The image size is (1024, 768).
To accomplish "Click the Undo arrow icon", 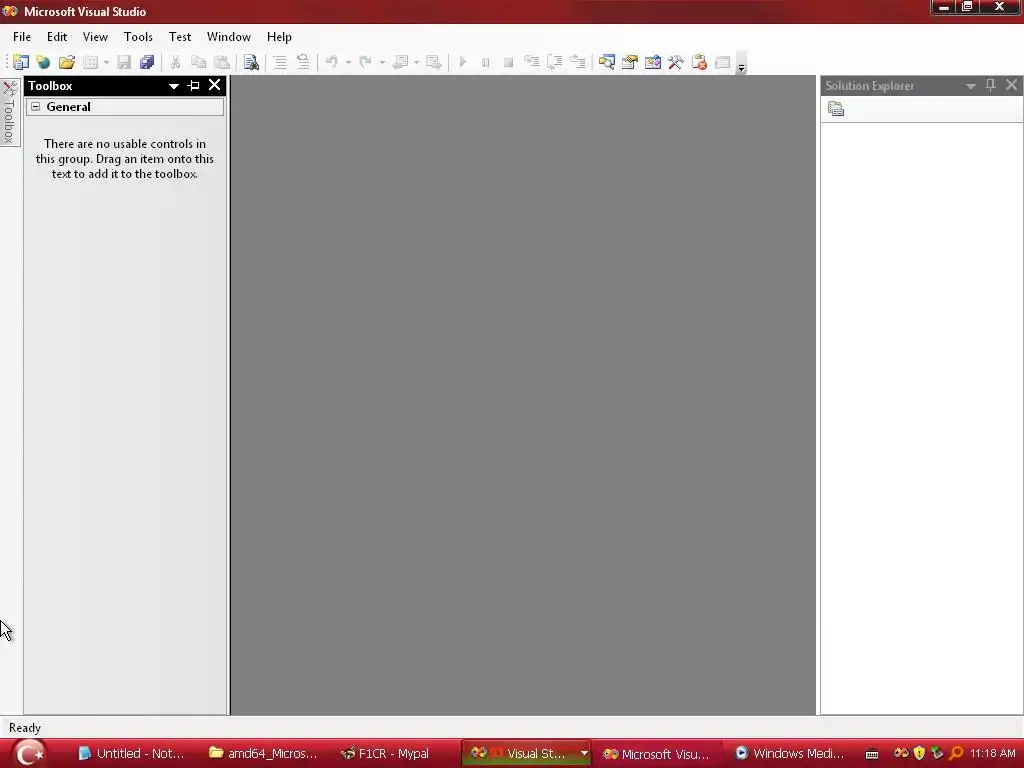I will (332, 62).
